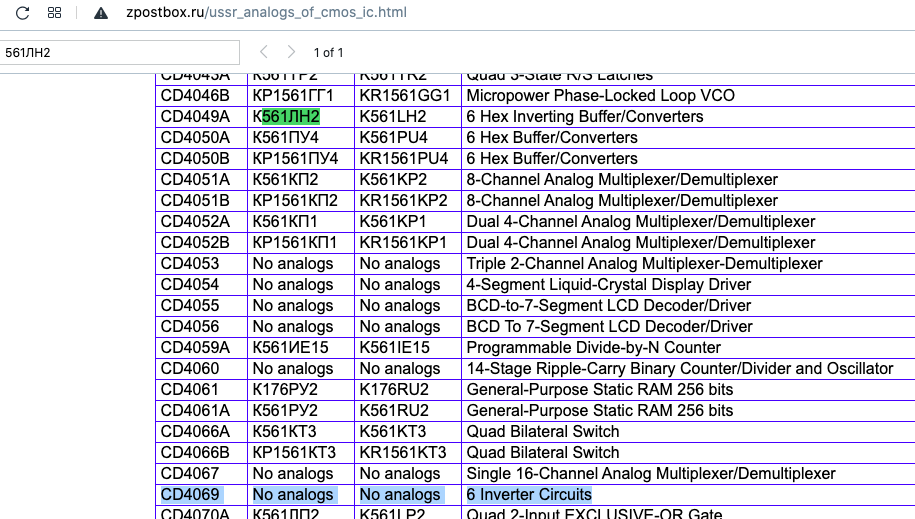Click "Micropower Phase-Locked Loop VCO" text
The height and width of the screenshot is (519, 915).
click(x=600, y=96)
